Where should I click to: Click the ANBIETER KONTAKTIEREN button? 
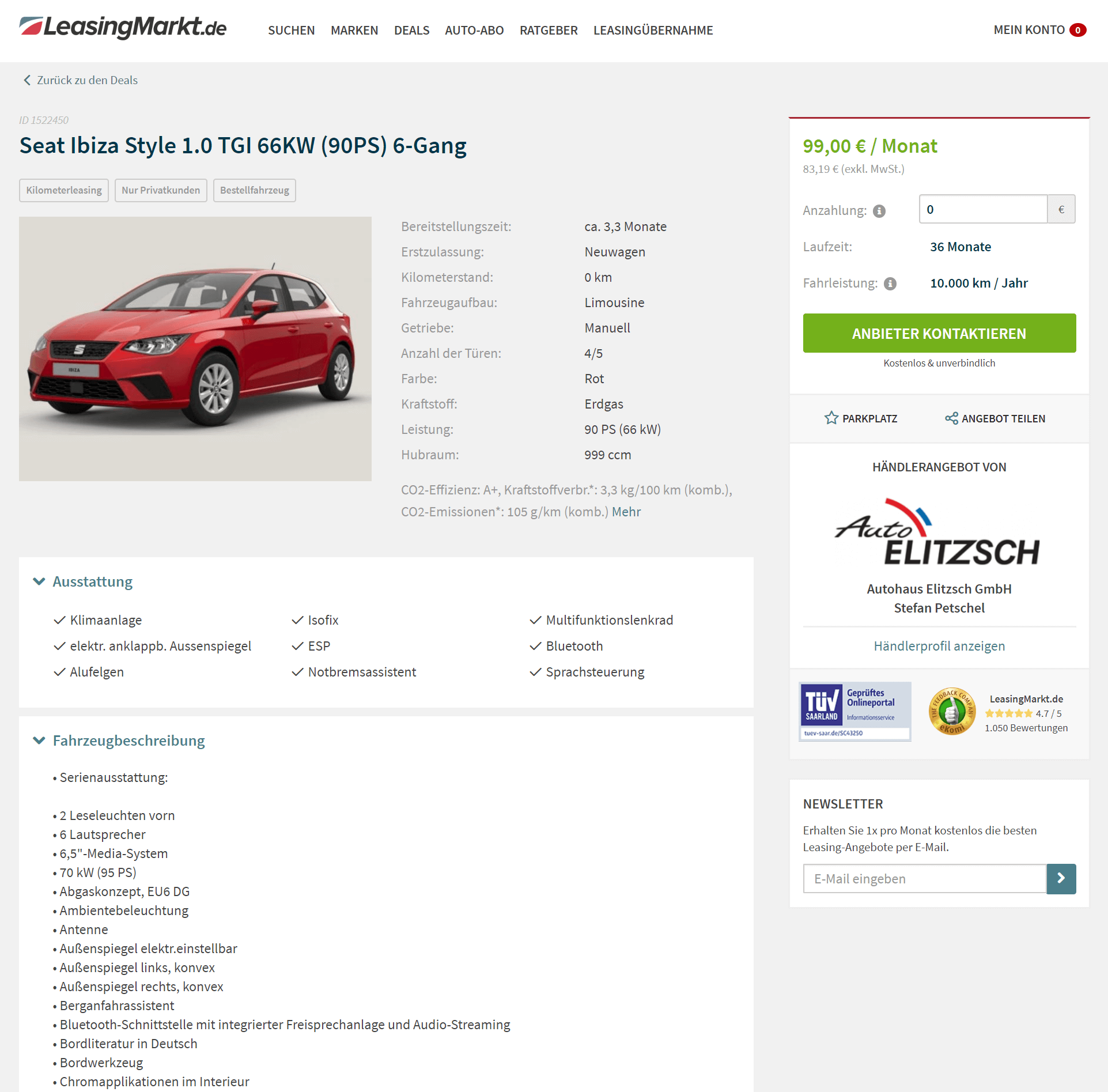(939, 333)
